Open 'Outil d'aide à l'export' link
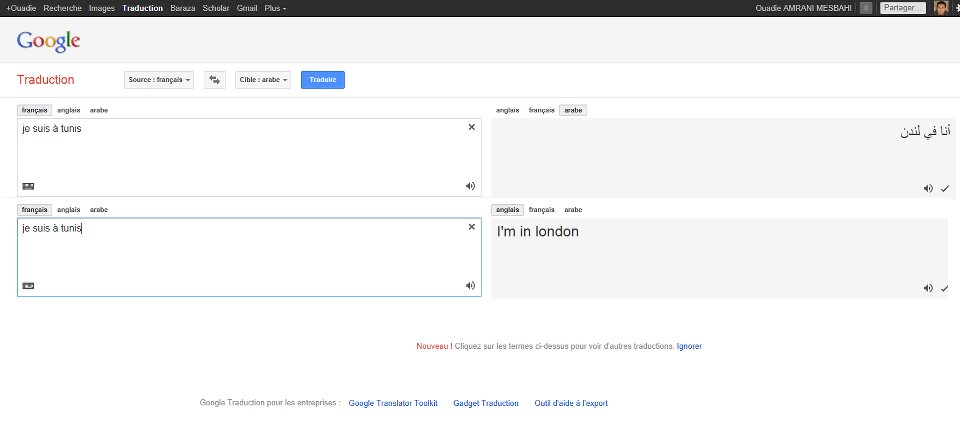 pyautogui.click(x=571, y=403)
